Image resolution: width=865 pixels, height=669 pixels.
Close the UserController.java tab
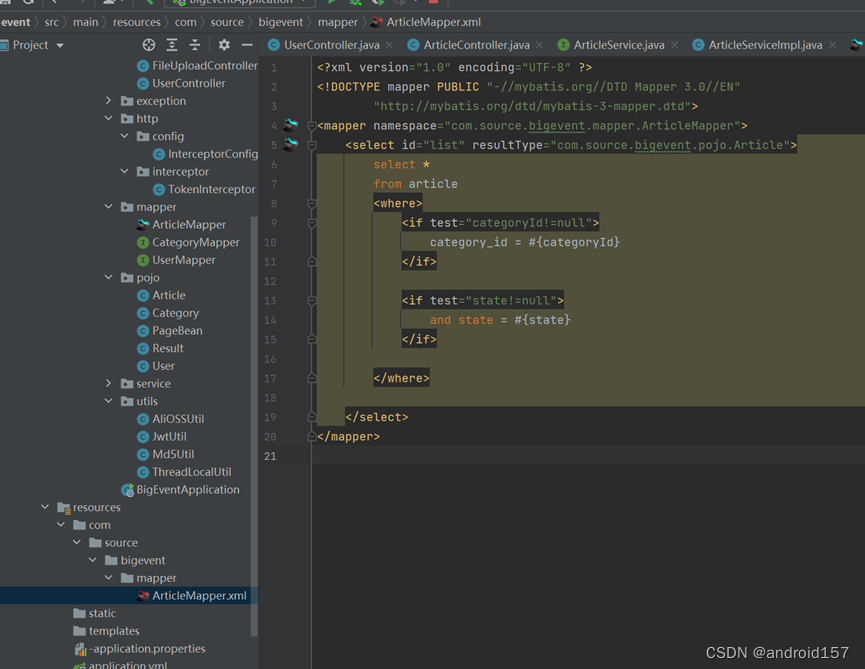(x=389, y=45)
